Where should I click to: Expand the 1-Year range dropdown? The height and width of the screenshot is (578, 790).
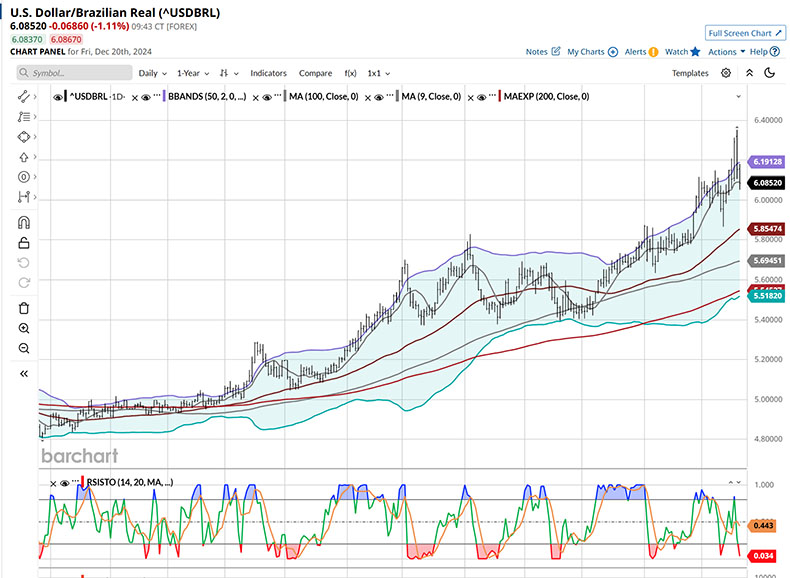[x=193, y=73]
